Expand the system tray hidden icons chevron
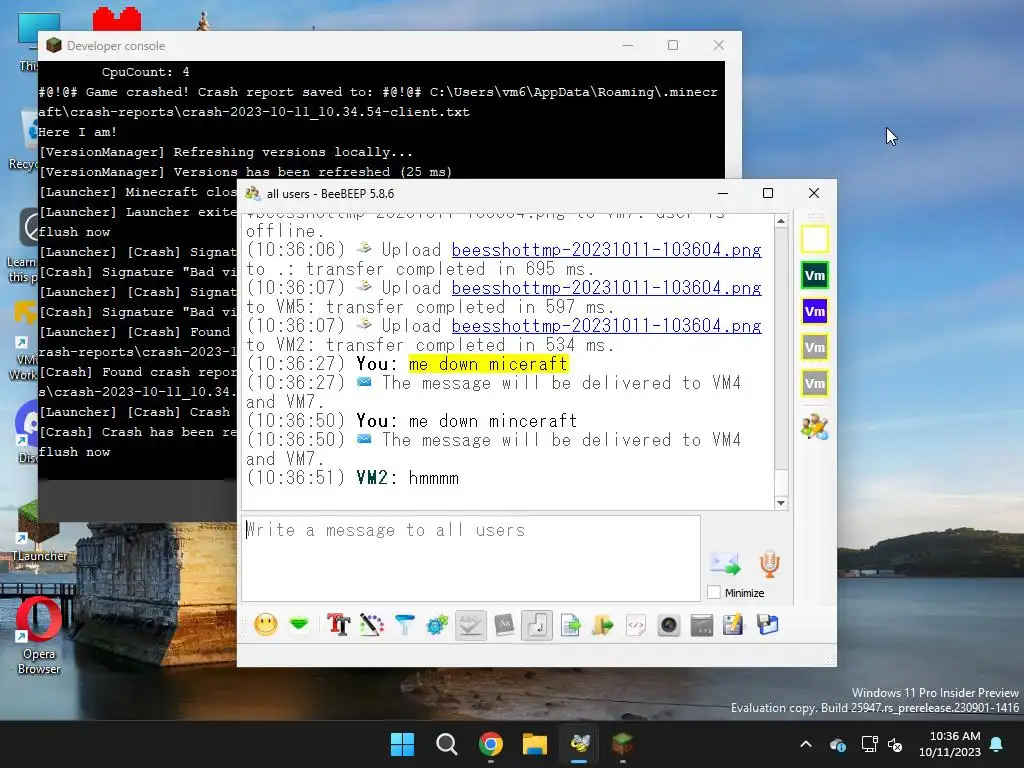The height and width of the screenshot is (768, 1024). coord(806,744)
